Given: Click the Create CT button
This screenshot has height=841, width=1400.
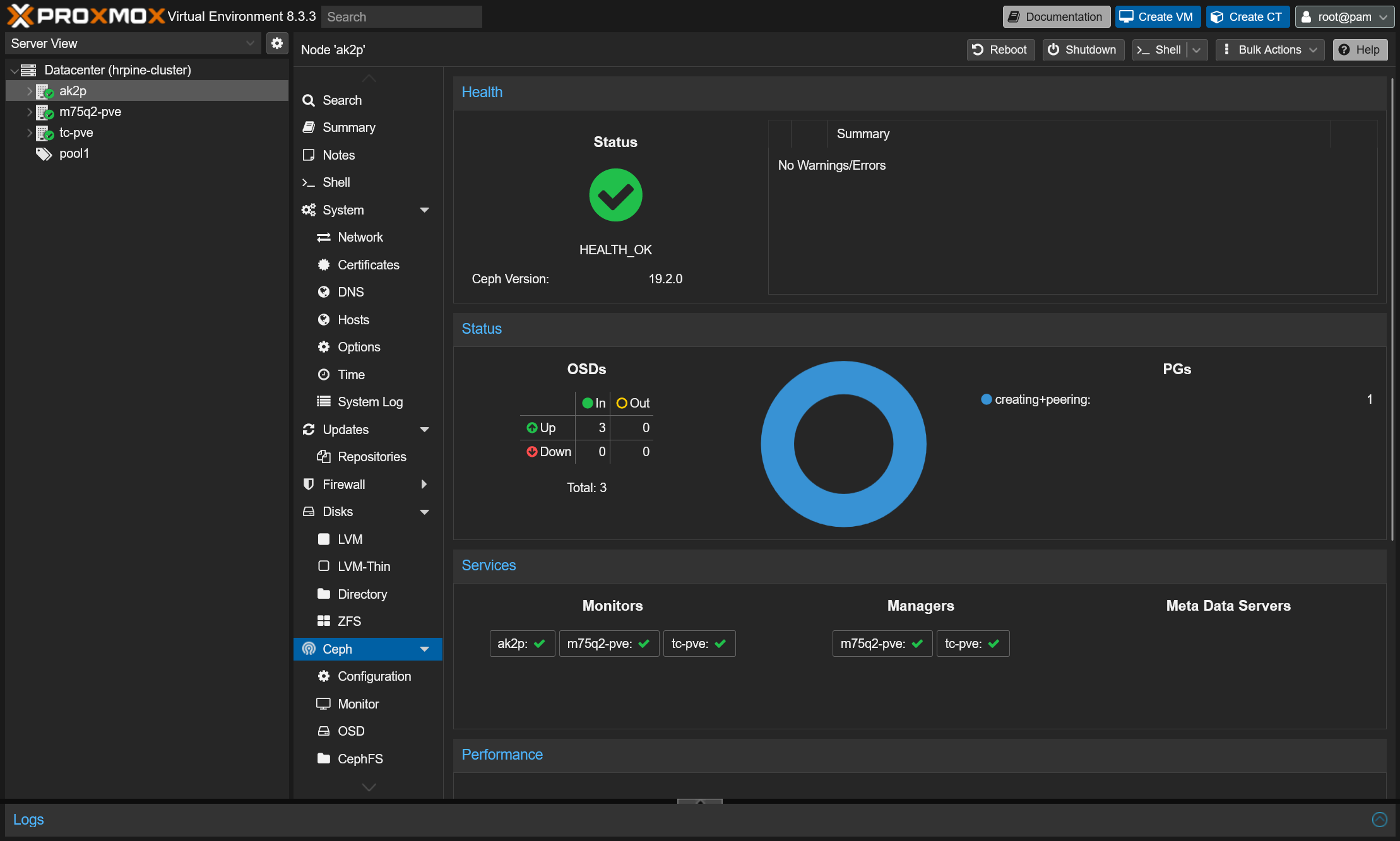Looking at the screenshot, I should point(1248,16).
